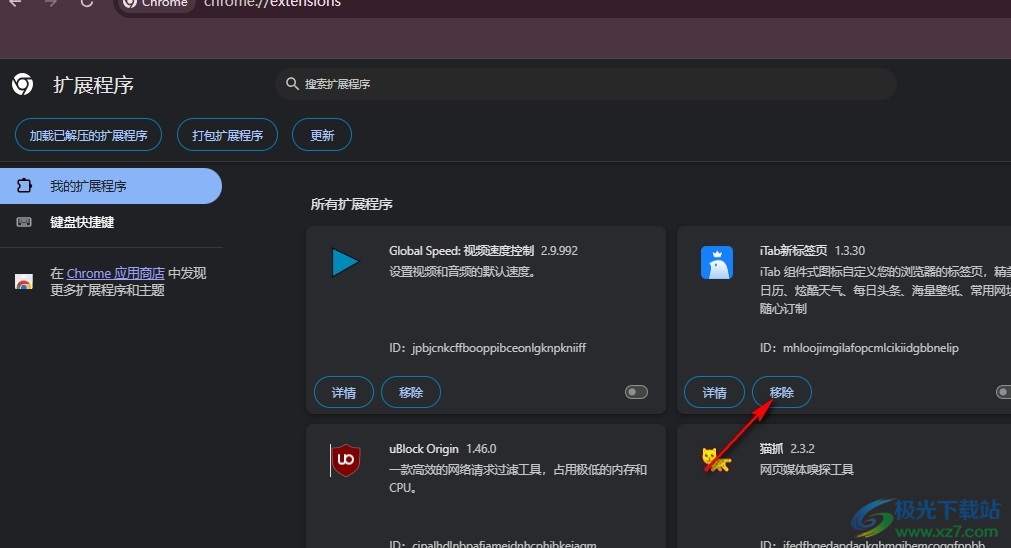
Task: Click the Global Speed: 视频速度控制 title
Action: coord(462,251)
